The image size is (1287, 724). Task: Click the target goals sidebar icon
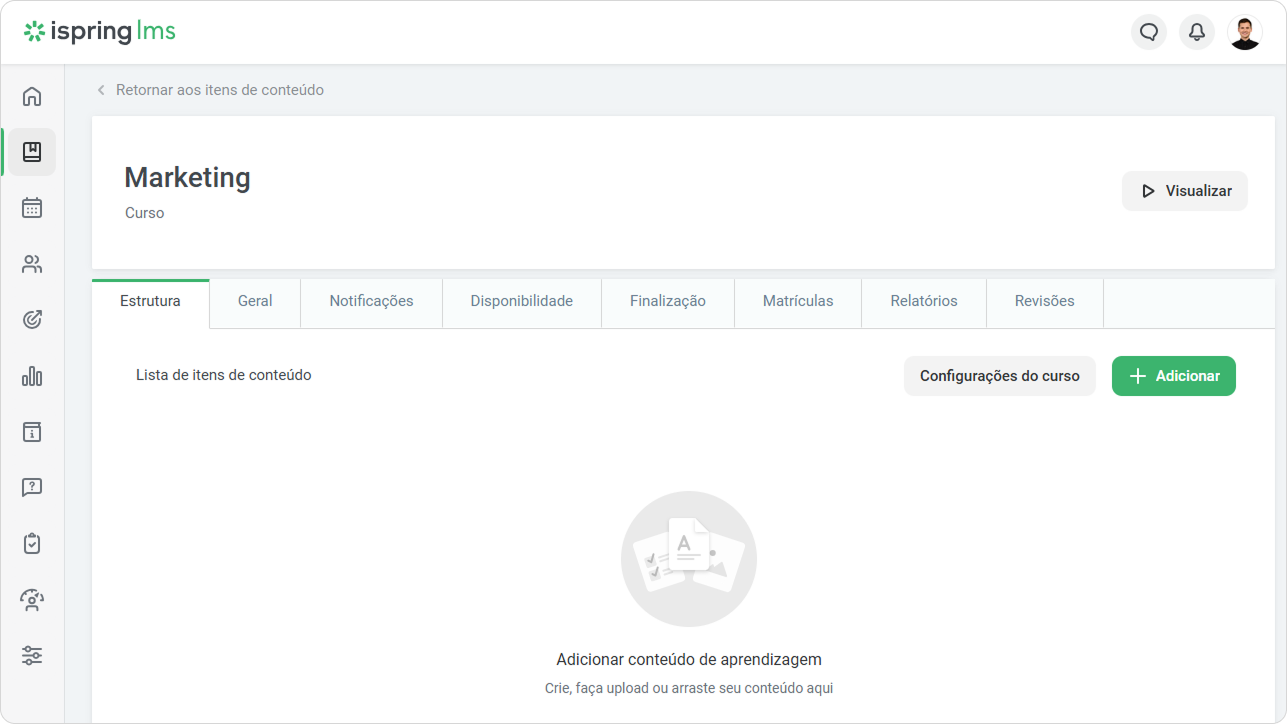pos(32,320)
